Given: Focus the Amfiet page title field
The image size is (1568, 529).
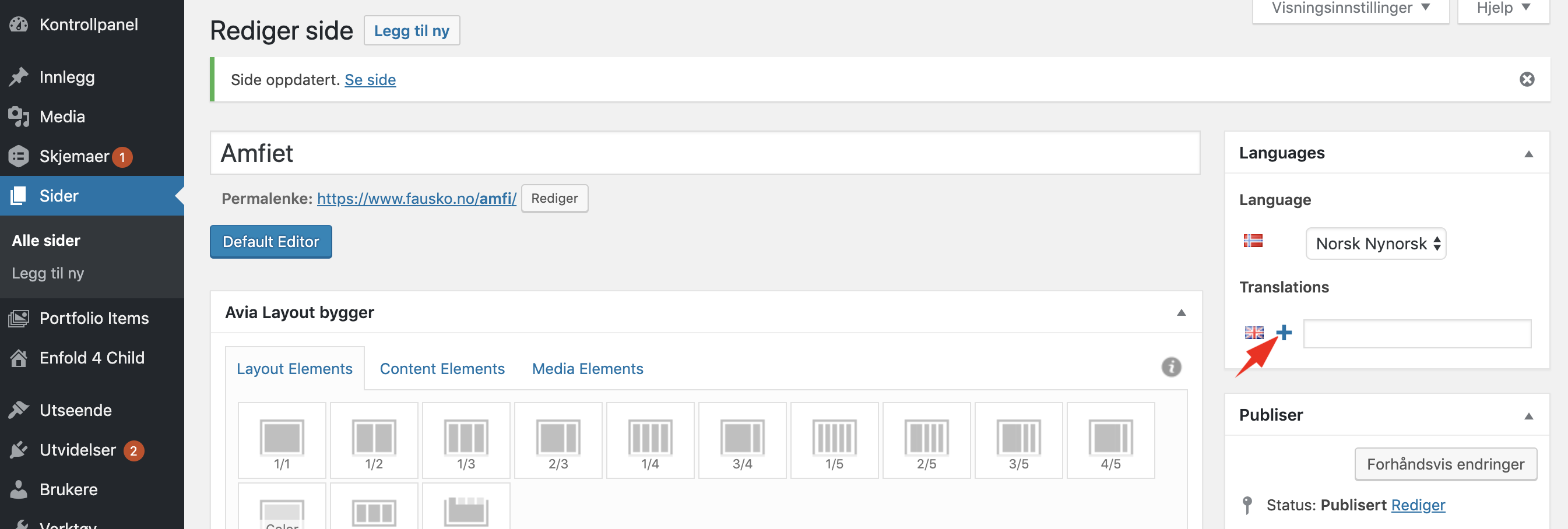Looking at the screenshot, I should click(705, 153).
